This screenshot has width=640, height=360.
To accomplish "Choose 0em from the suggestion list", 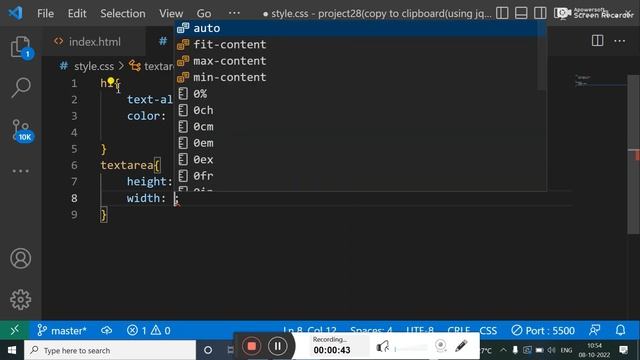I will tap(356, 143).
